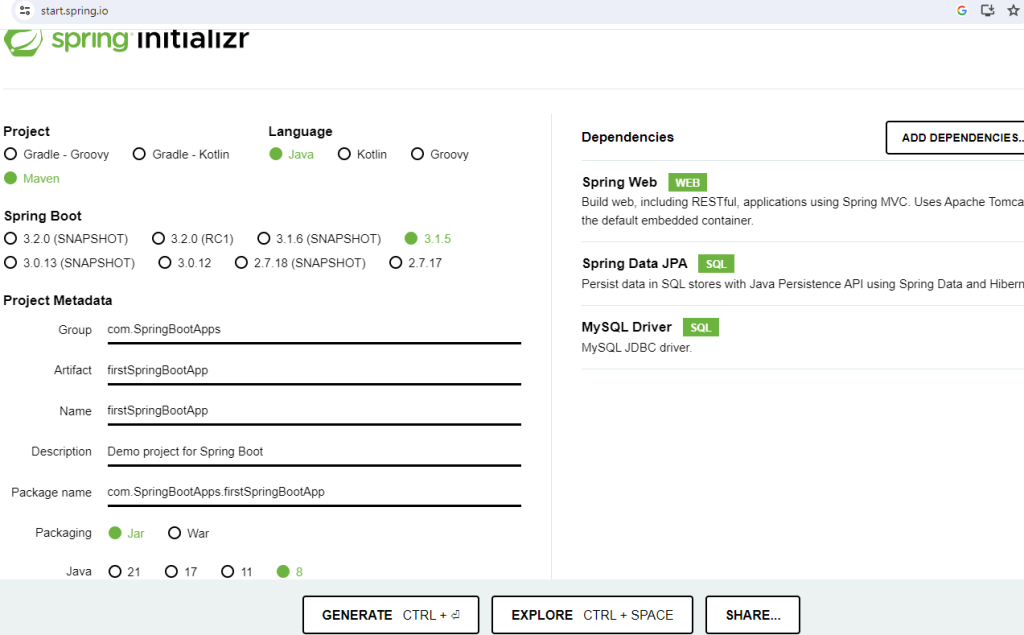Open the site information icon in the address bar

(x=25, y=10)
